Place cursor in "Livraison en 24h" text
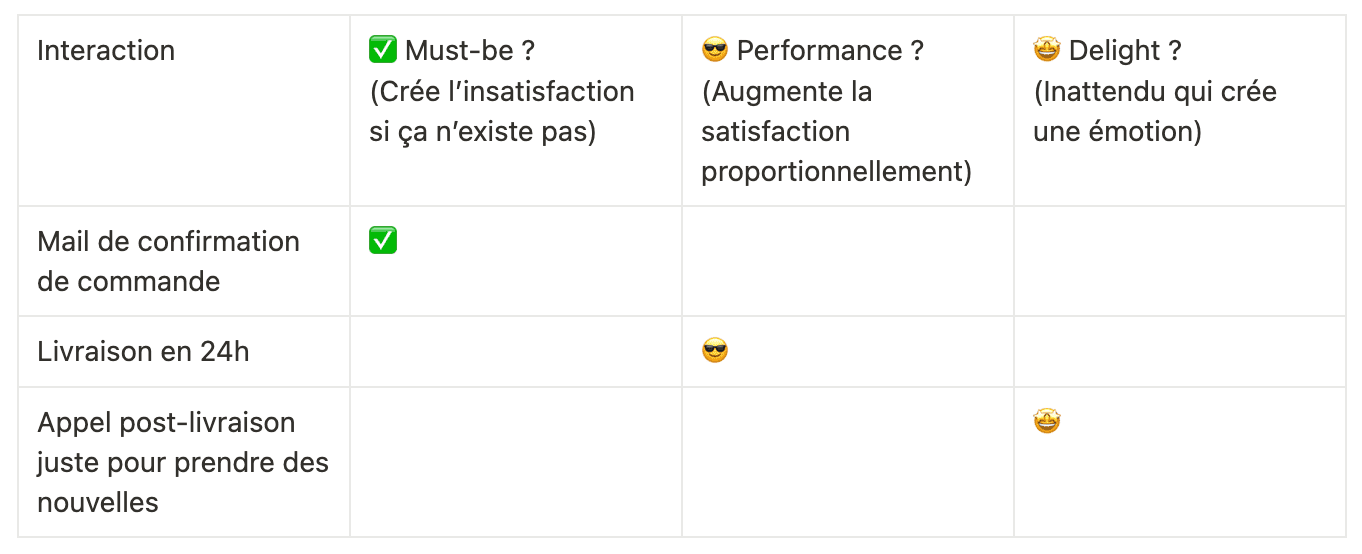Viewport: 1362px width, 554px height. [x=143, y=351]
